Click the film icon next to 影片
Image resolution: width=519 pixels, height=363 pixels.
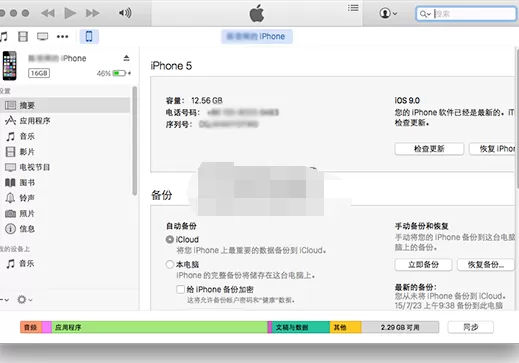(x=10, y=152)
